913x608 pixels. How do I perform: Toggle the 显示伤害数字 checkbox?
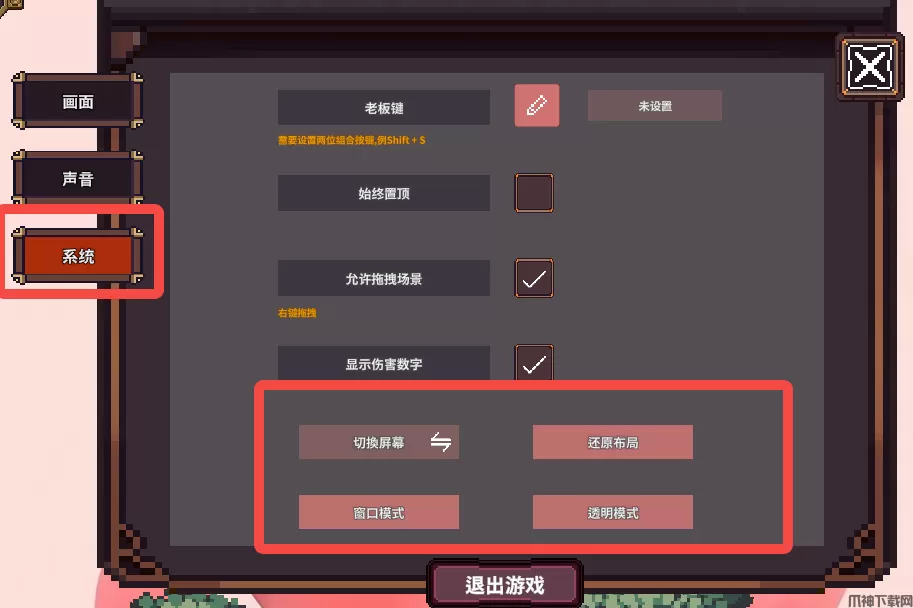tap(534, 363)
